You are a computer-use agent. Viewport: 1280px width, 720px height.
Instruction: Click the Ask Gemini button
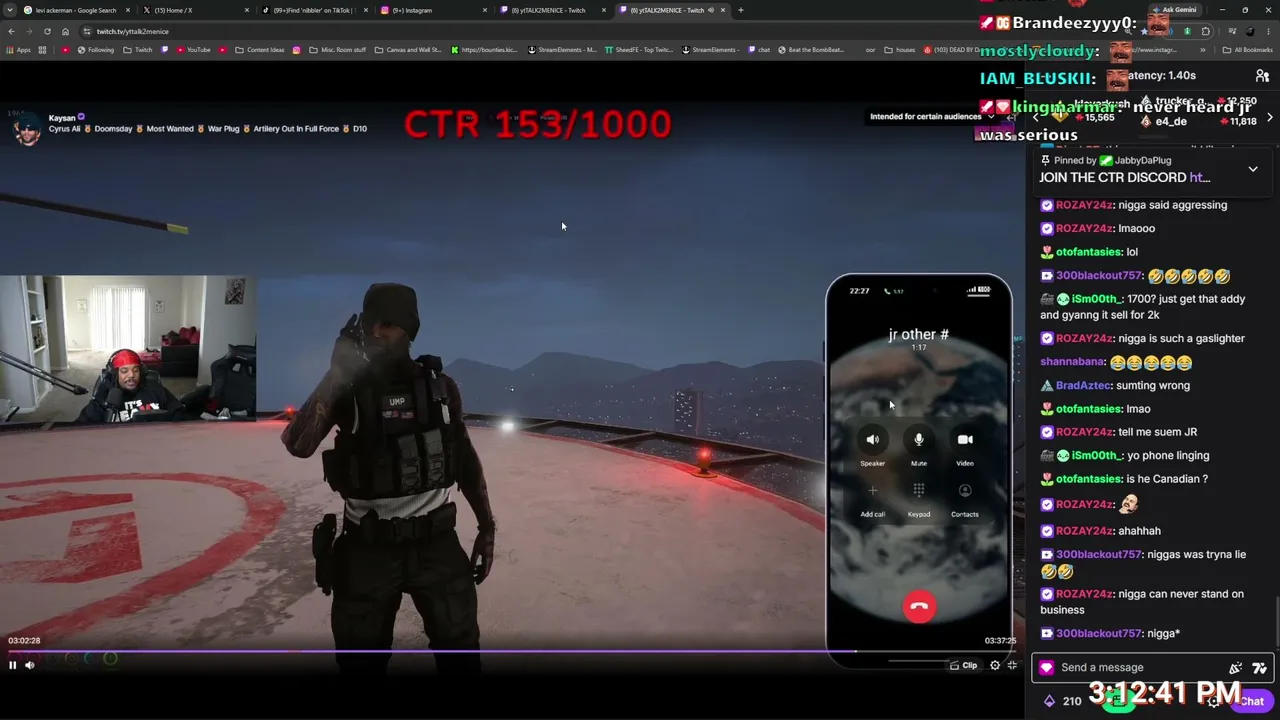coord(1176,10)
